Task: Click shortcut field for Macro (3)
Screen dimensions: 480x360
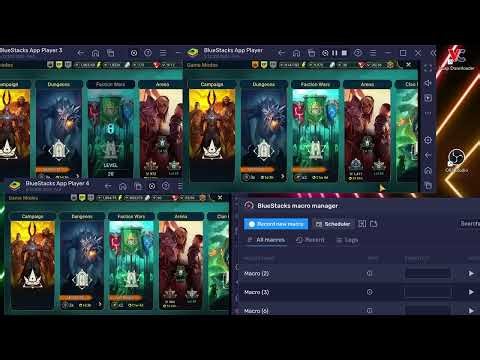Action: click(428, 292)
